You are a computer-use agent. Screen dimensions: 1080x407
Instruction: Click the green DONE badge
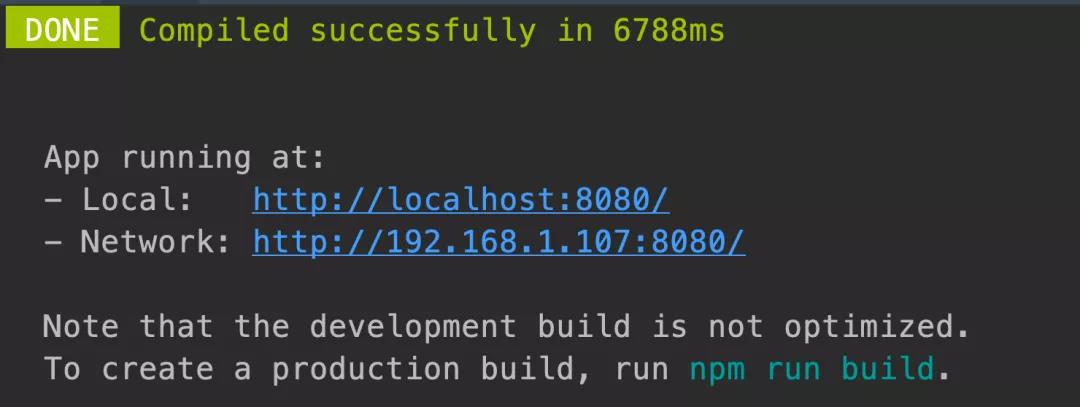[63, 30]
